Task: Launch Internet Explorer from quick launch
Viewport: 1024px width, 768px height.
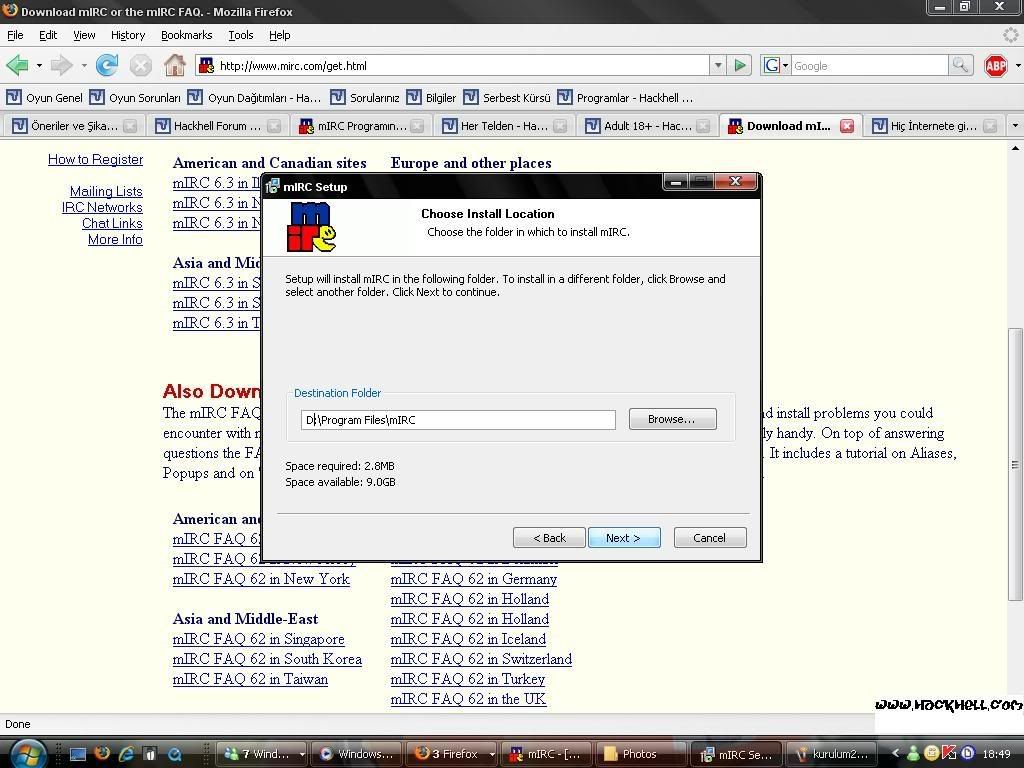Action: pyautogui.click(x=126, y=754)
